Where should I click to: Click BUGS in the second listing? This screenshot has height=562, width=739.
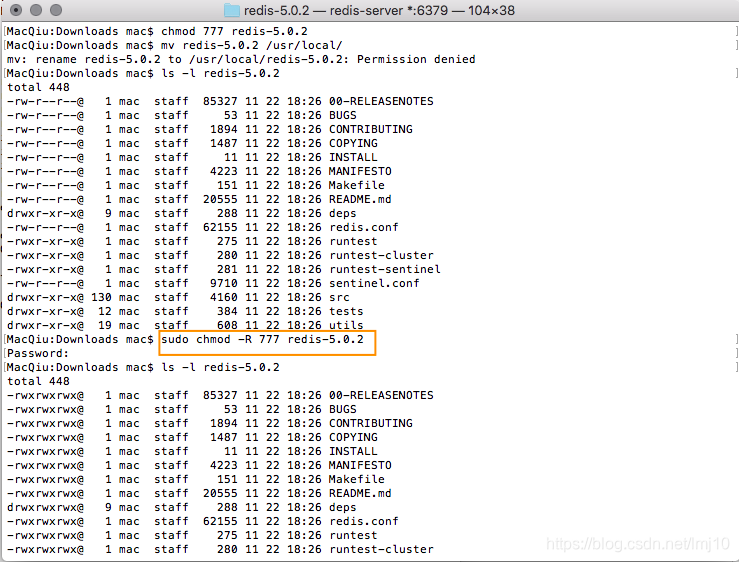click(343, 410)
